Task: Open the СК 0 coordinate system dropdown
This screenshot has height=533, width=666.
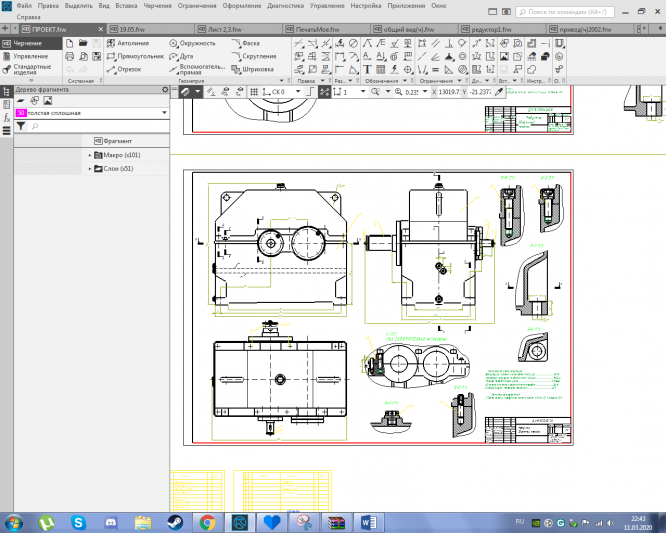Action: coord(296,91)
